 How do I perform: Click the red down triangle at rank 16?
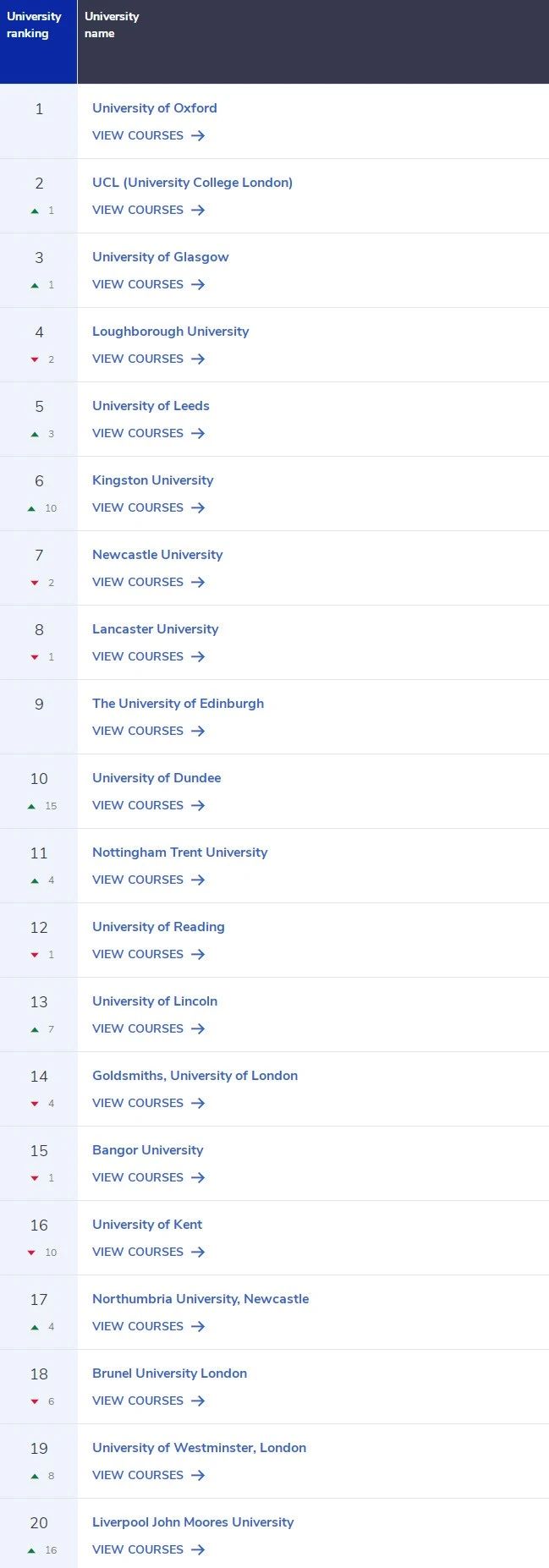click(31, 1253)
